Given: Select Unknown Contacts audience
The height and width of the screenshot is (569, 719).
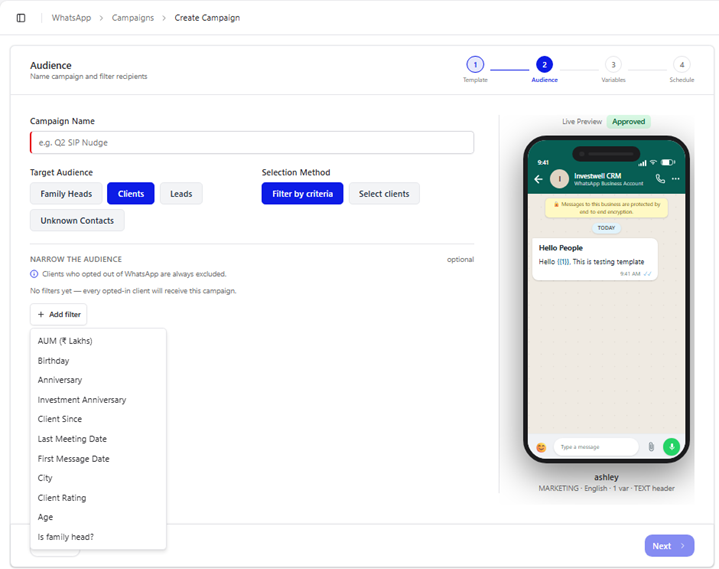Looking at the screenshot, I should coord(77,221).
